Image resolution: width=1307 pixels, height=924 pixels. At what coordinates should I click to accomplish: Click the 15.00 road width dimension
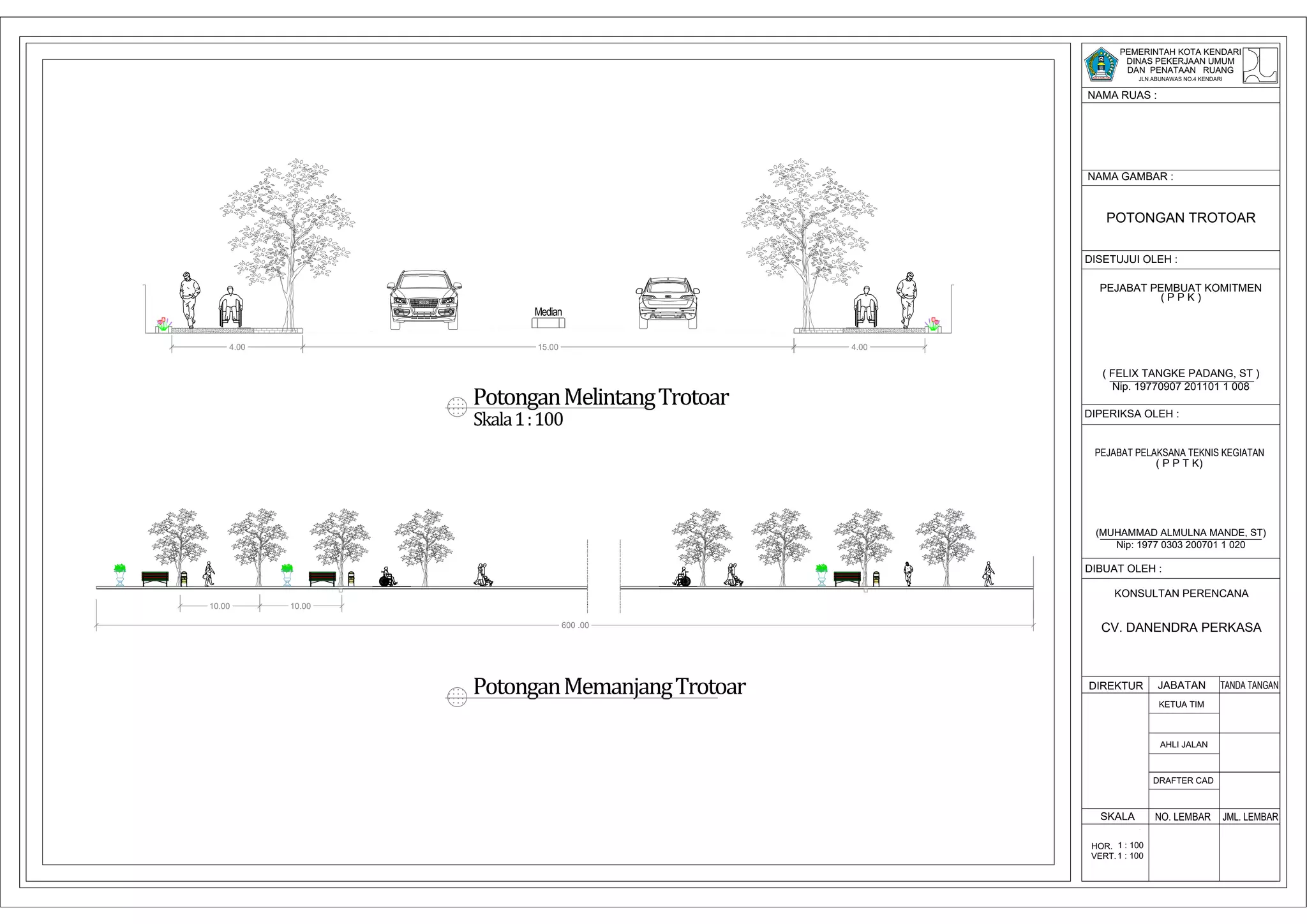tap(548, 347)
